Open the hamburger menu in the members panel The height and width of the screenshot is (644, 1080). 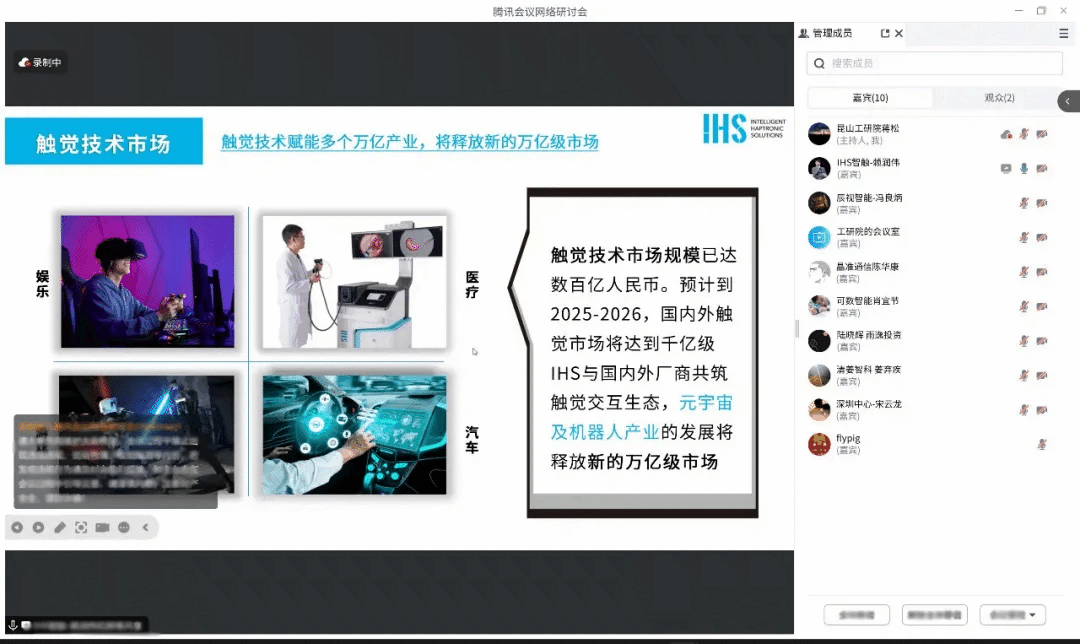click(1063, 33)
